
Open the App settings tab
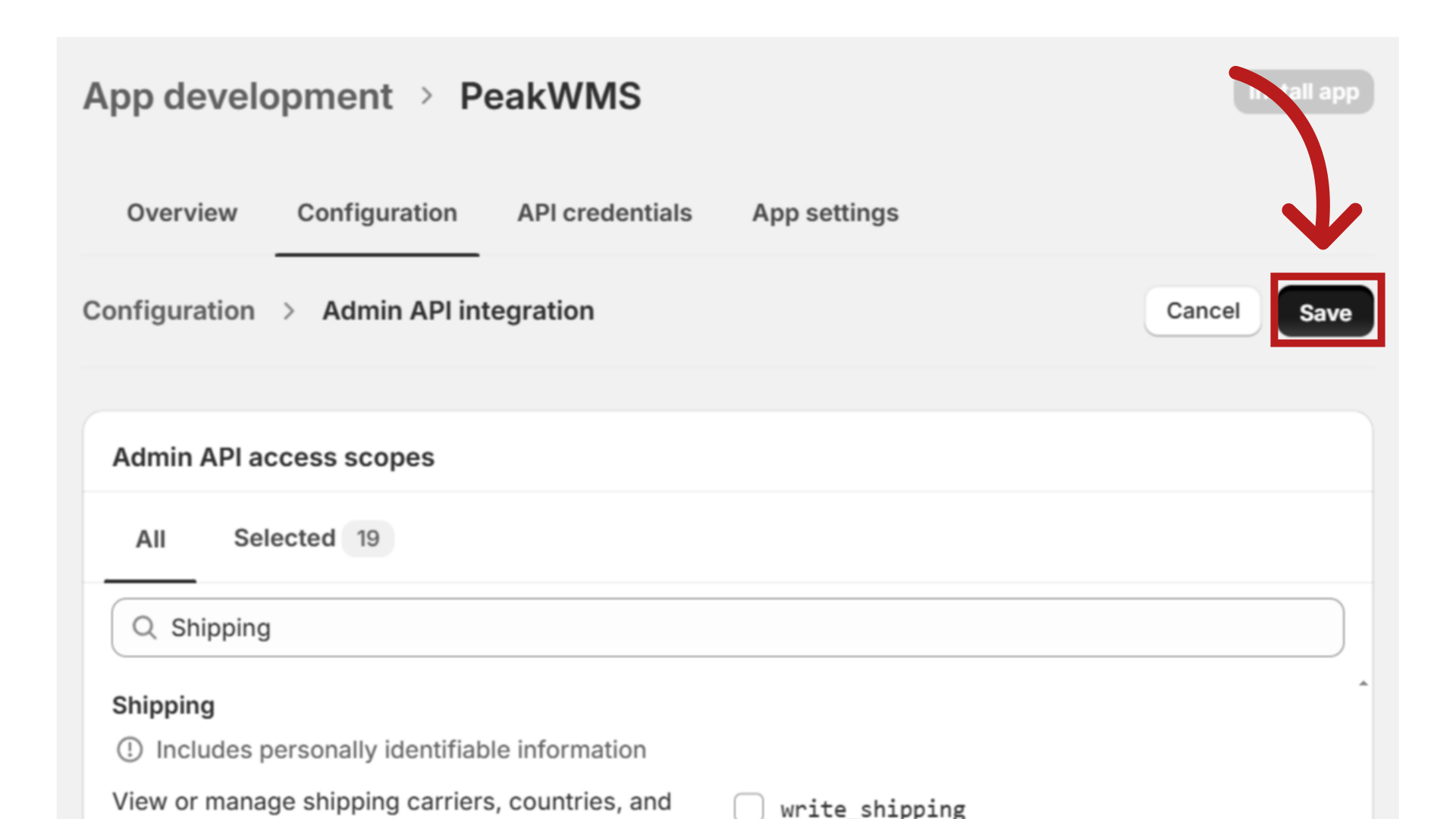tap(825, 213)
